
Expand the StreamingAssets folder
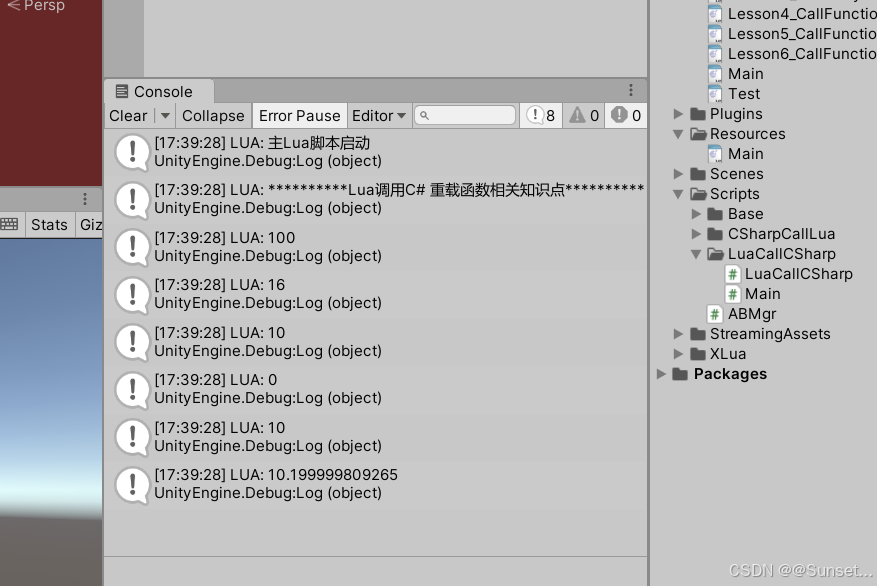678,334
